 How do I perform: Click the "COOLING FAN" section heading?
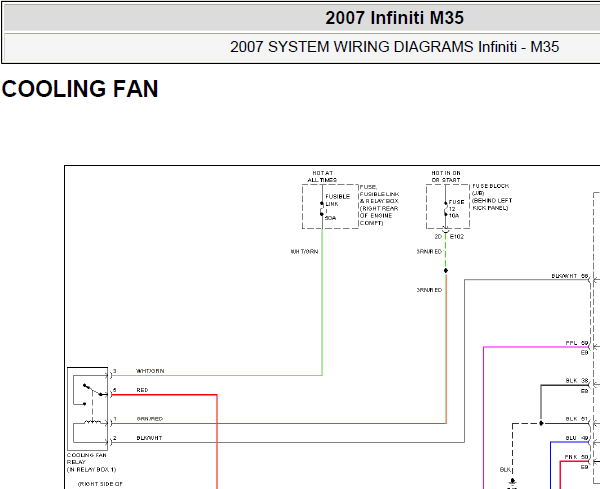[80, 89]
